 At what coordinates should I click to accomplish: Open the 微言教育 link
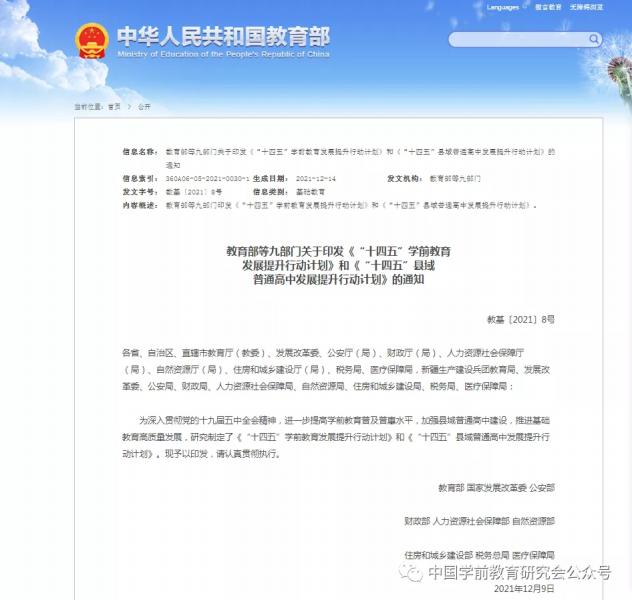coord(548,7)
